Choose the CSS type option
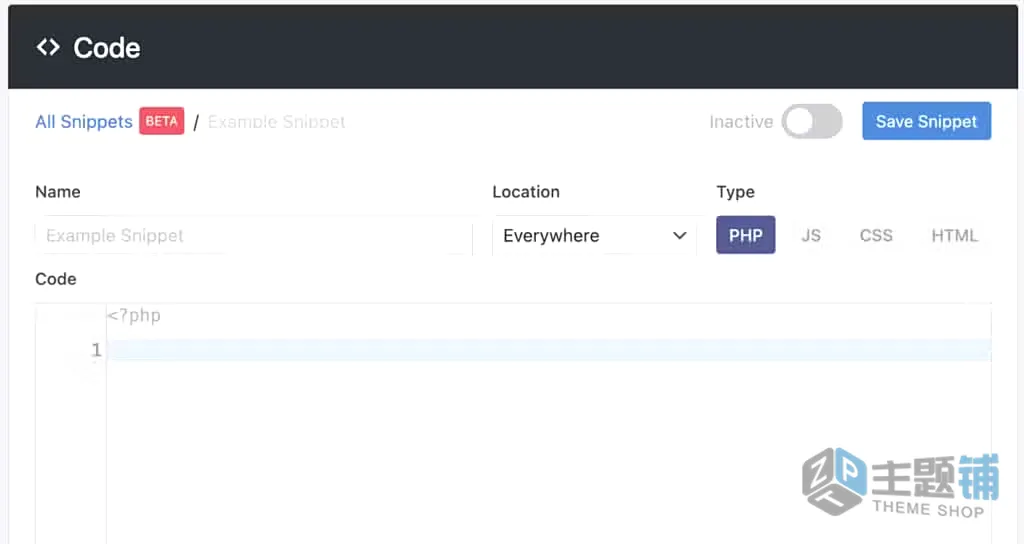This screenshot has height=544, width=1024. pos(876,235)
